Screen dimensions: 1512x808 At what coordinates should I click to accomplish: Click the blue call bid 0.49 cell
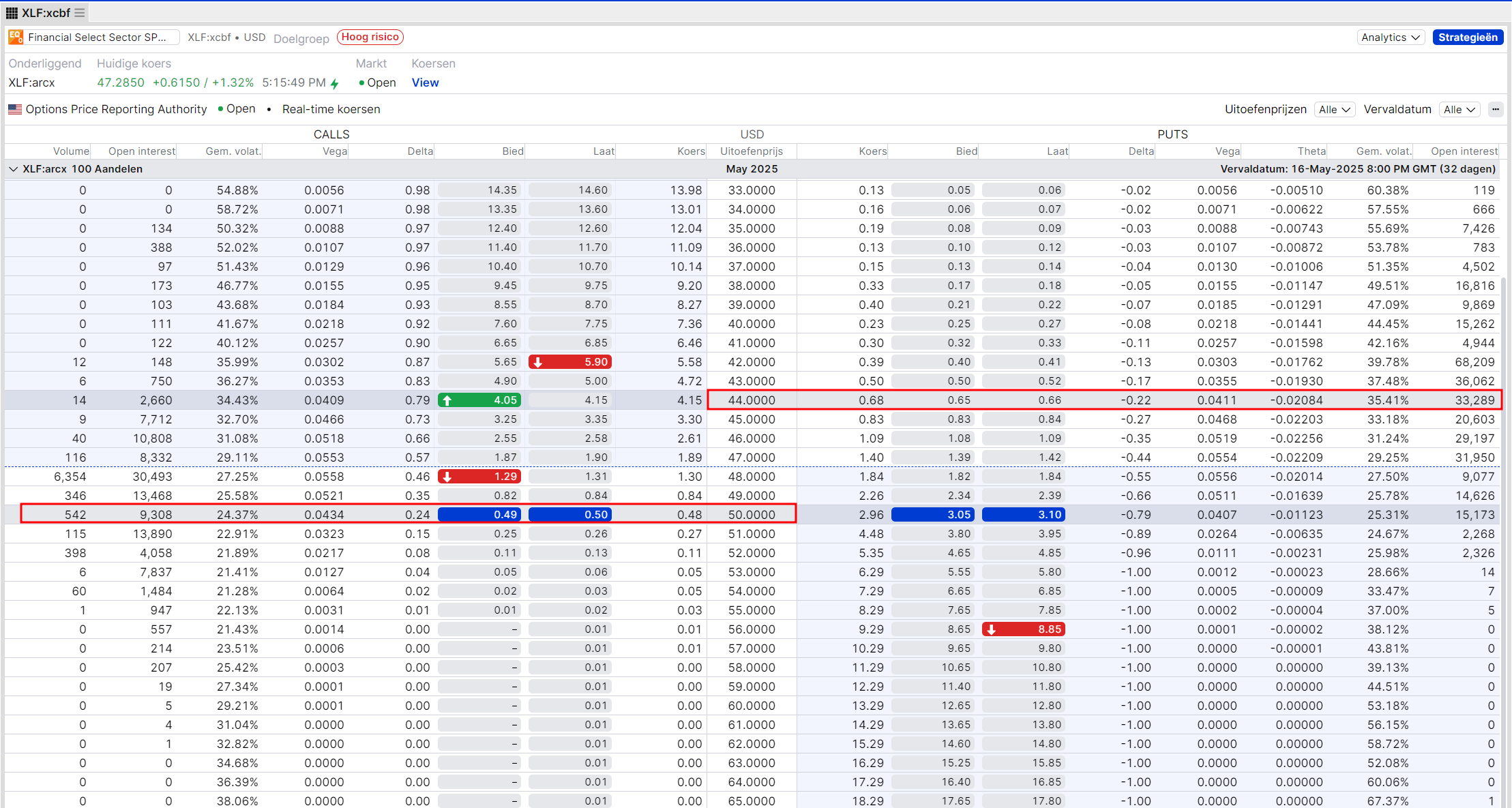click(x=479, y=515)
